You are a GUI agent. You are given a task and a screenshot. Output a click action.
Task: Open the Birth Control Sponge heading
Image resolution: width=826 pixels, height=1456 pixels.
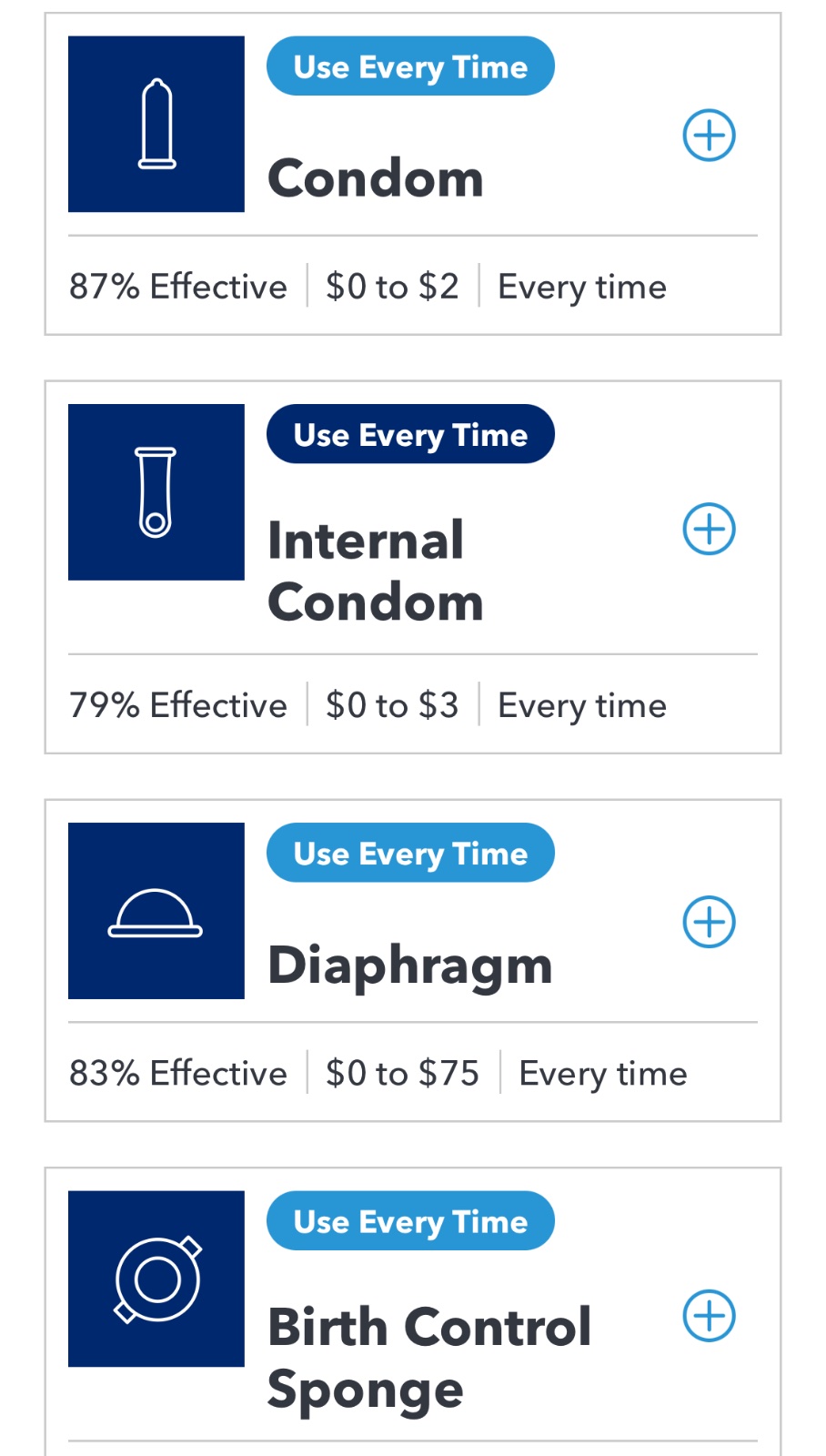[429, 1357]
